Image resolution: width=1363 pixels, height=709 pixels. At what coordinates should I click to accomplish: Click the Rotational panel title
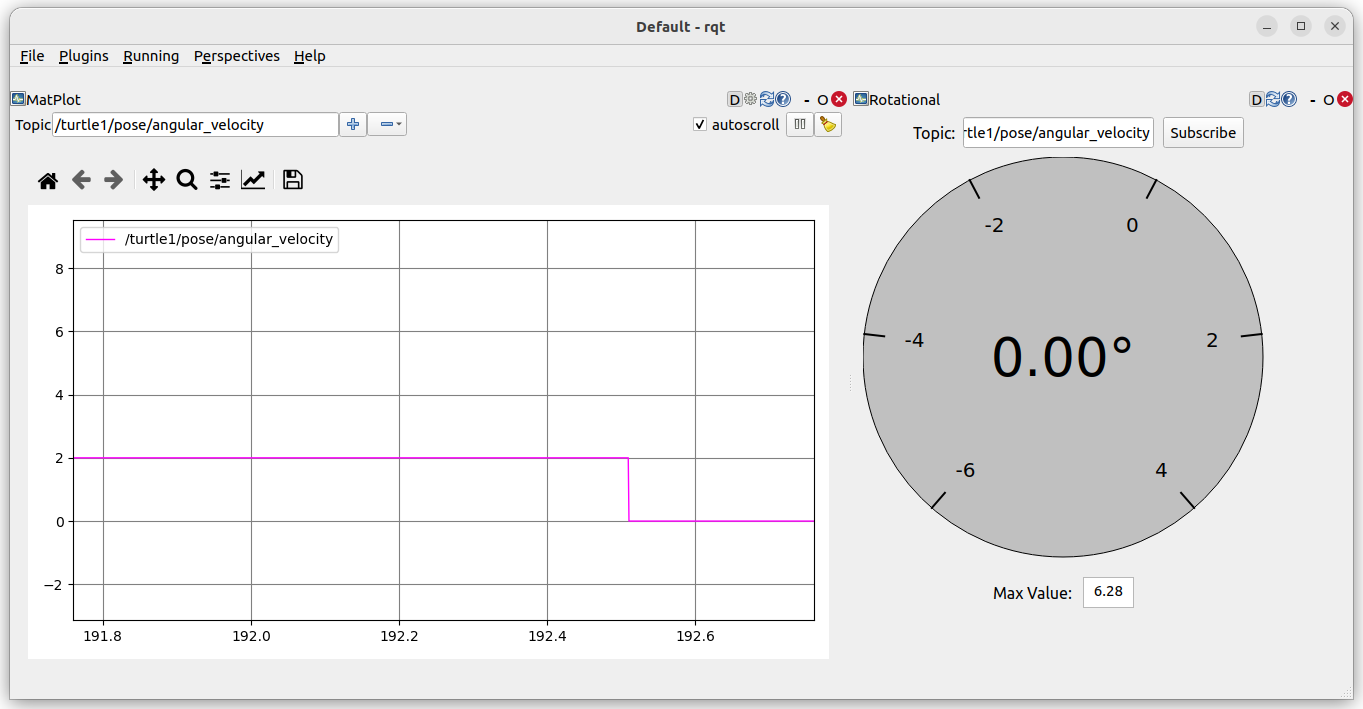tap(905, 100)
